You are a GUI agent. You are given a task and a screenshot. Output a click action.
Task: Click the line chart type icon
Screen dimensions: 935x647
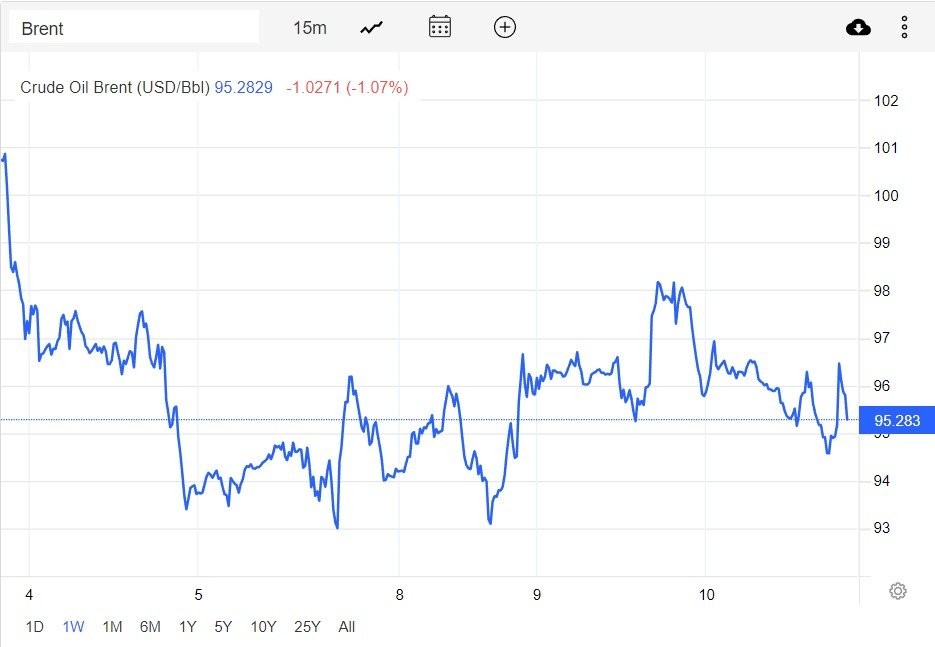tap(372, 27)
